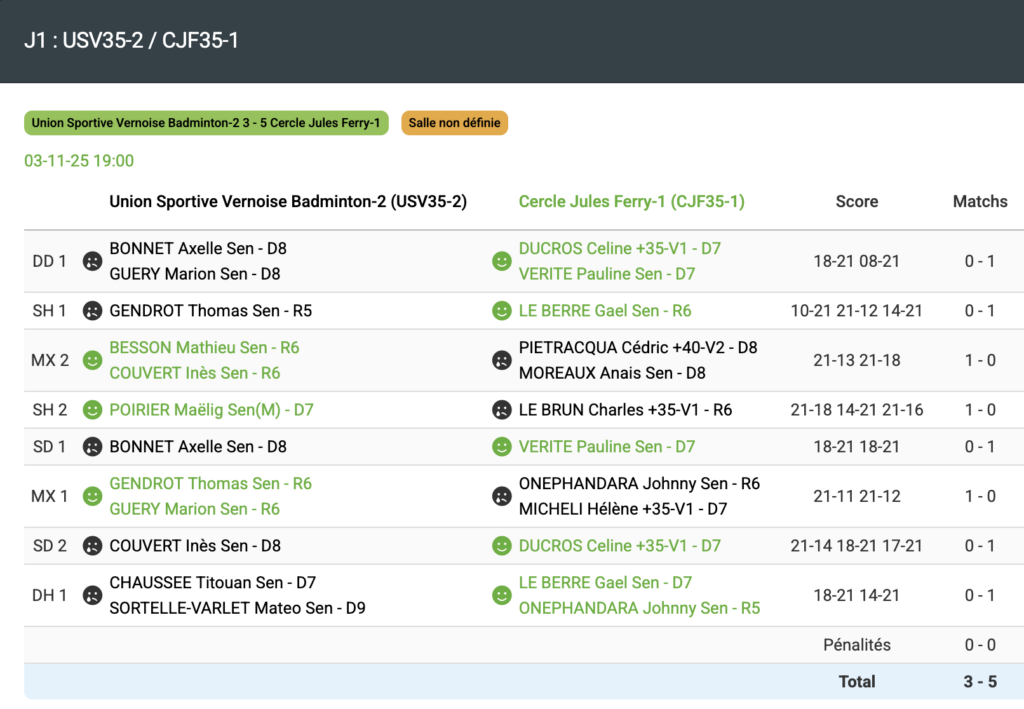The width and height of the screenshot is (1024, 709).
Task: Click the sad face icon beside BONNET Axelle in DD 1
Action: point(92,261)
